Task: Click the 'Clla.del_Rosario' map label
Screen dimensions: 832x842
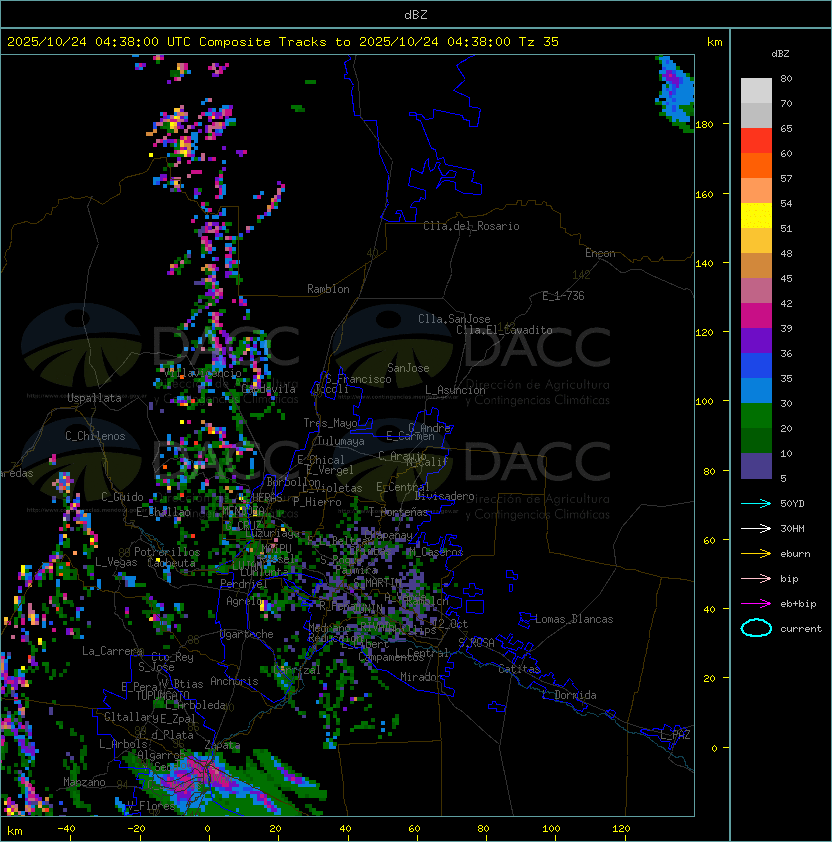Action: [471, 226]
